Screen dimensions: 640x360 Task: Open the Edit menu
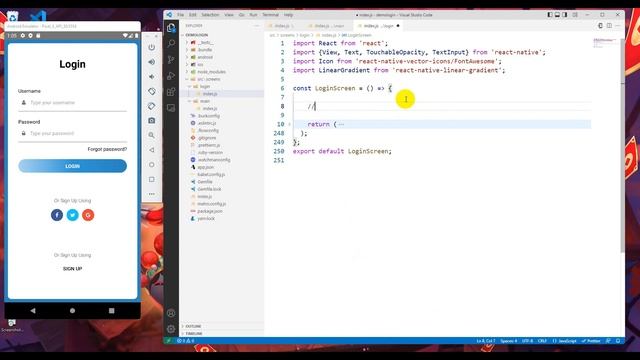193,15
